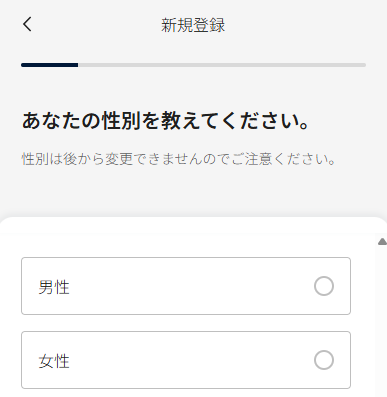The width and height of the screenshot is (387, 397).
Task: Click the scrollbar up arrow
Action: tap(382, 242)
